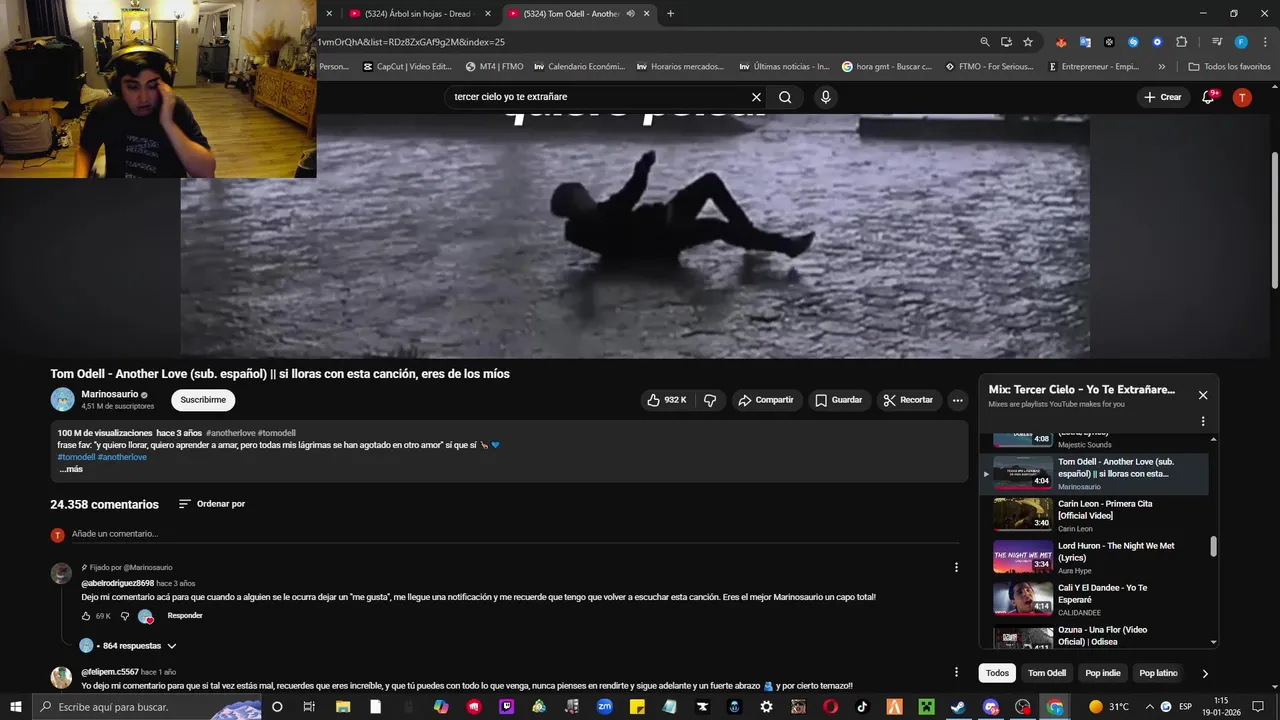This screenshot has height=720, width=1280.
Task: Open Zoom from the taskbar
Action: [604, 707]
